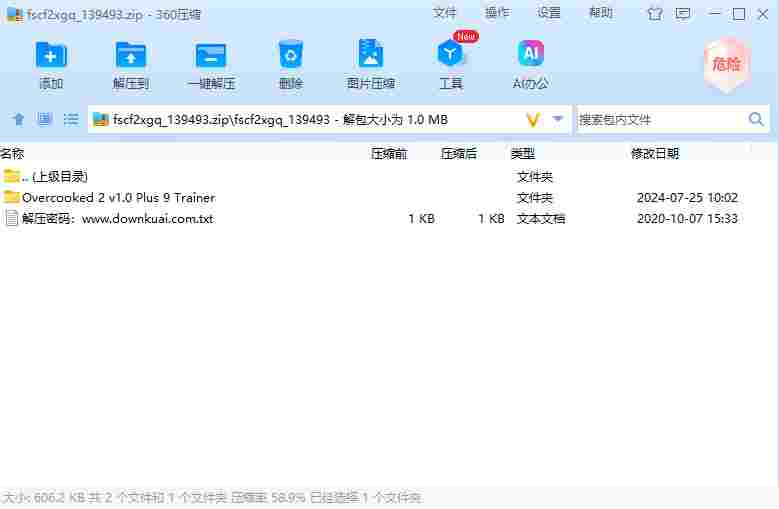Click the 危险 danger warning badge
Screen dimensions: 779x509
point(726,65)
